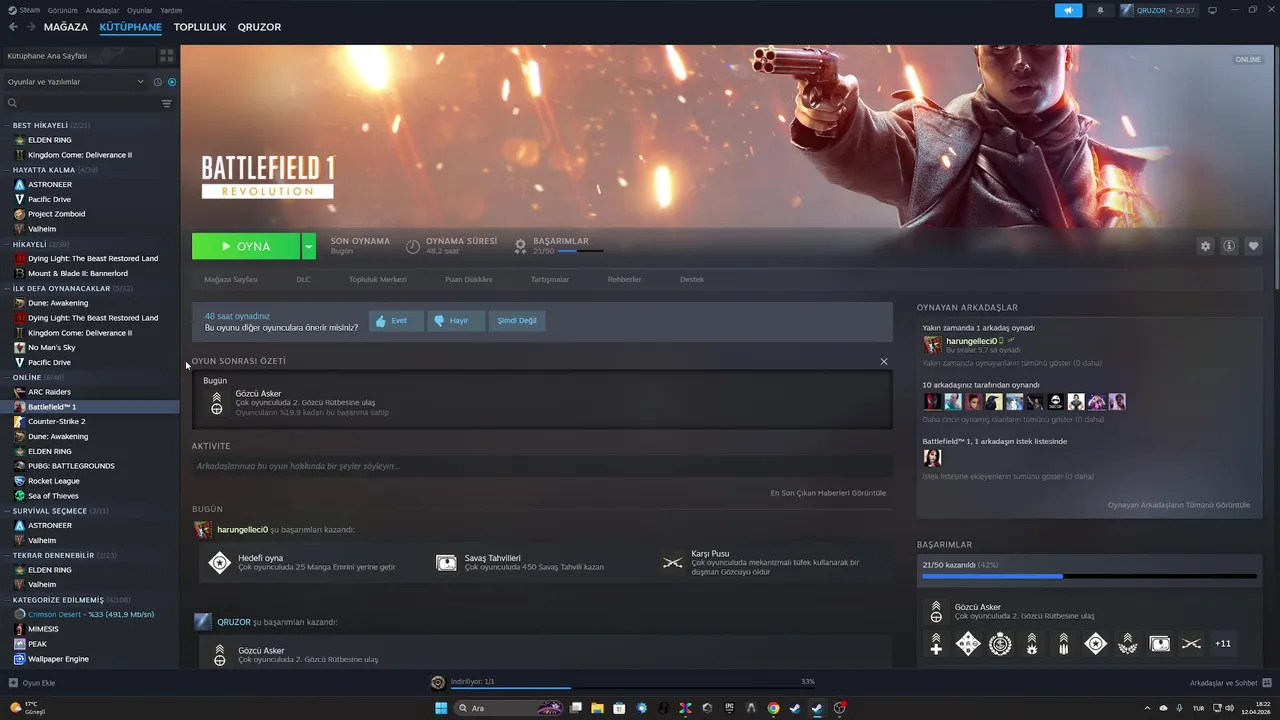Viewport: 1280px width, 720px height.
Task: Open the QRUZOR profile tab
Action: click(259, 27)
